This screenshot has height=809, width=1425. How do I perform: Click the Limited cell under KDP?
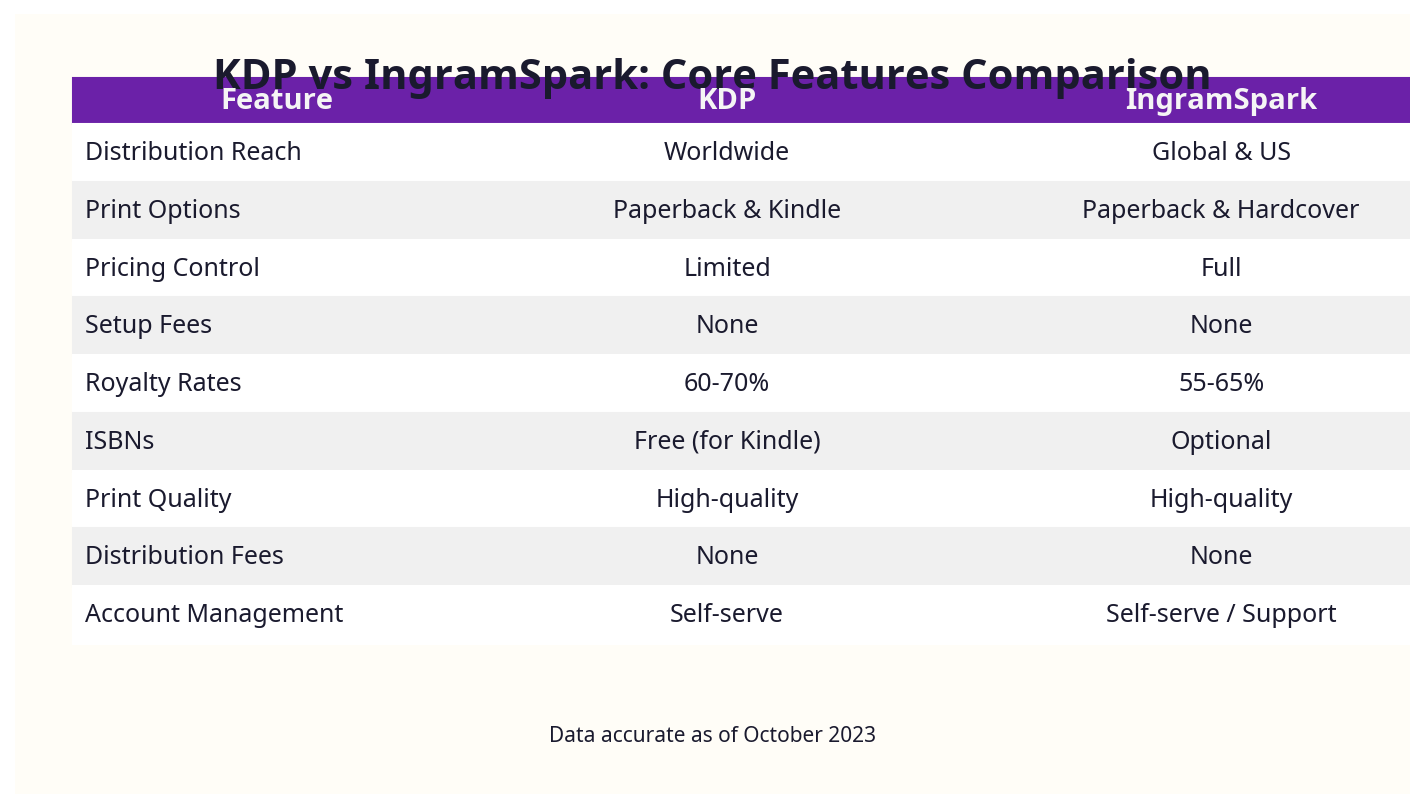point(727,267)
